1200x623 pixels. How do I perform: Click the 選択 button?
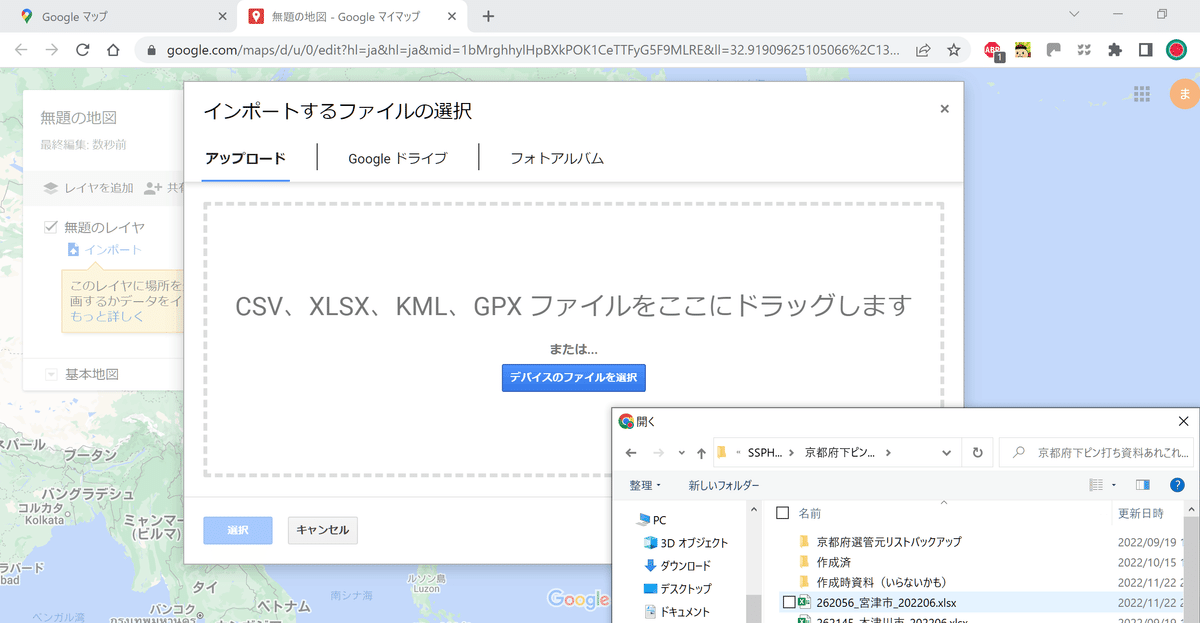237,530
